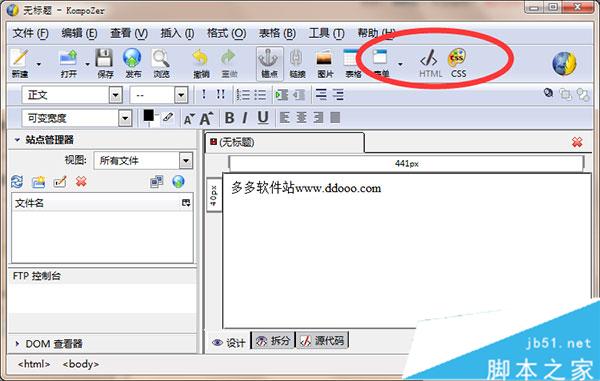Apply bulleted list formatting

pyautogui.click(x=260, y=95)
